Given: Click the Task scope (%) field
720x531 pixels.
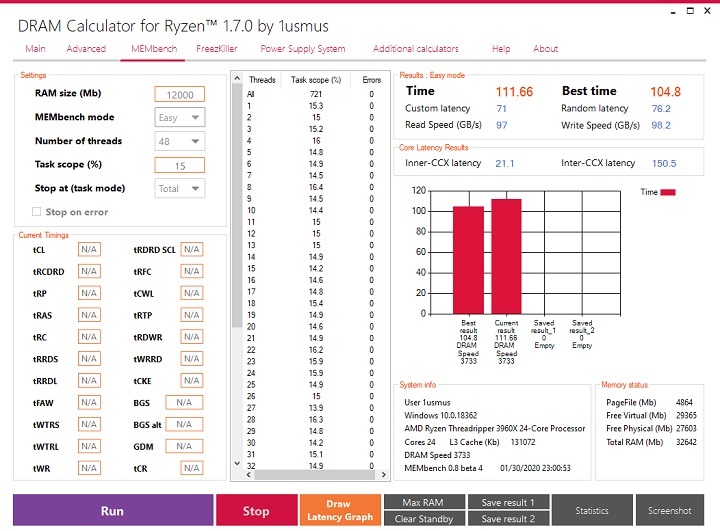Looking at the screenshot, I should tap(180, 165).
